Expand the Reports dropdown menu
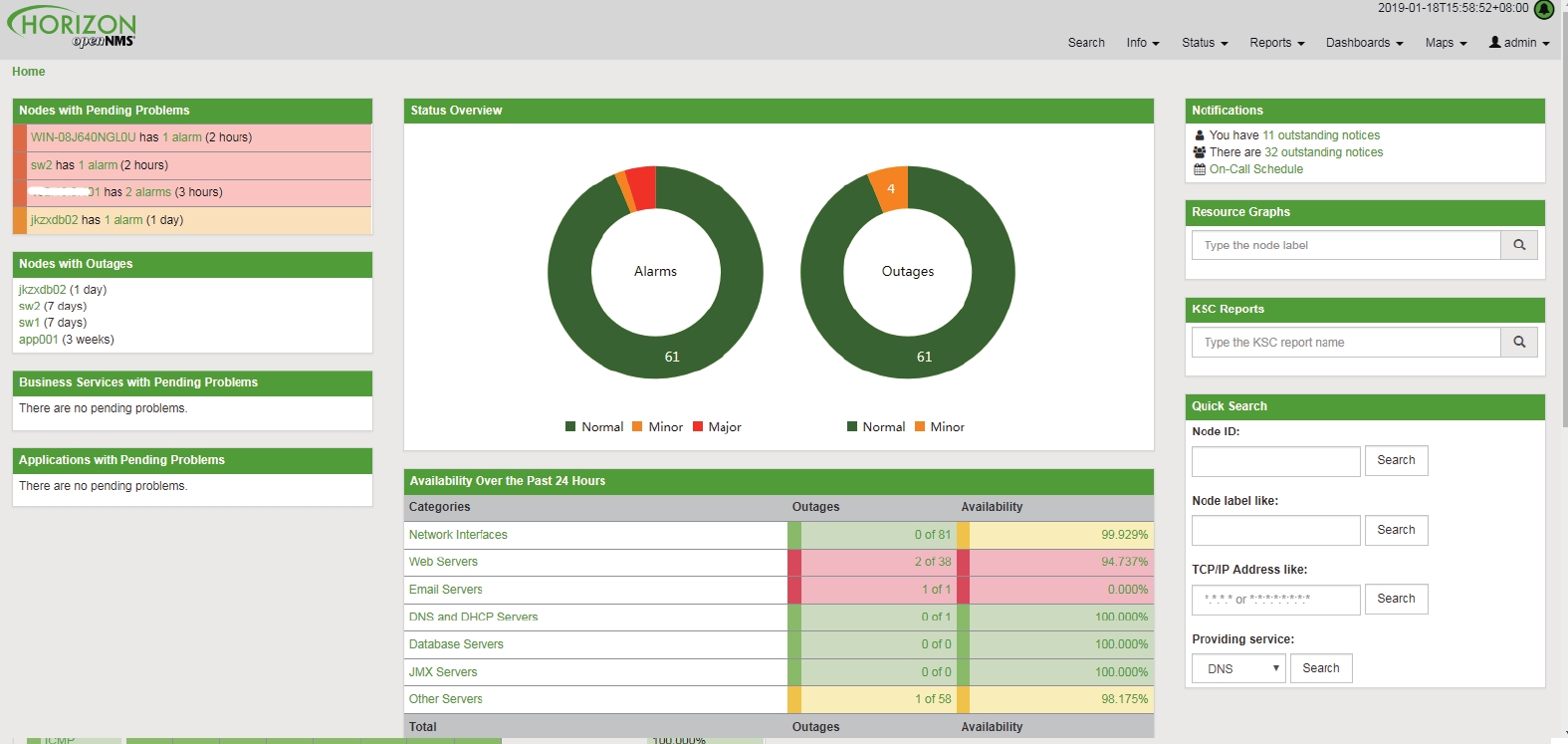The width and height of the screenshot is (1568, 744). [x=1277, y=43]
